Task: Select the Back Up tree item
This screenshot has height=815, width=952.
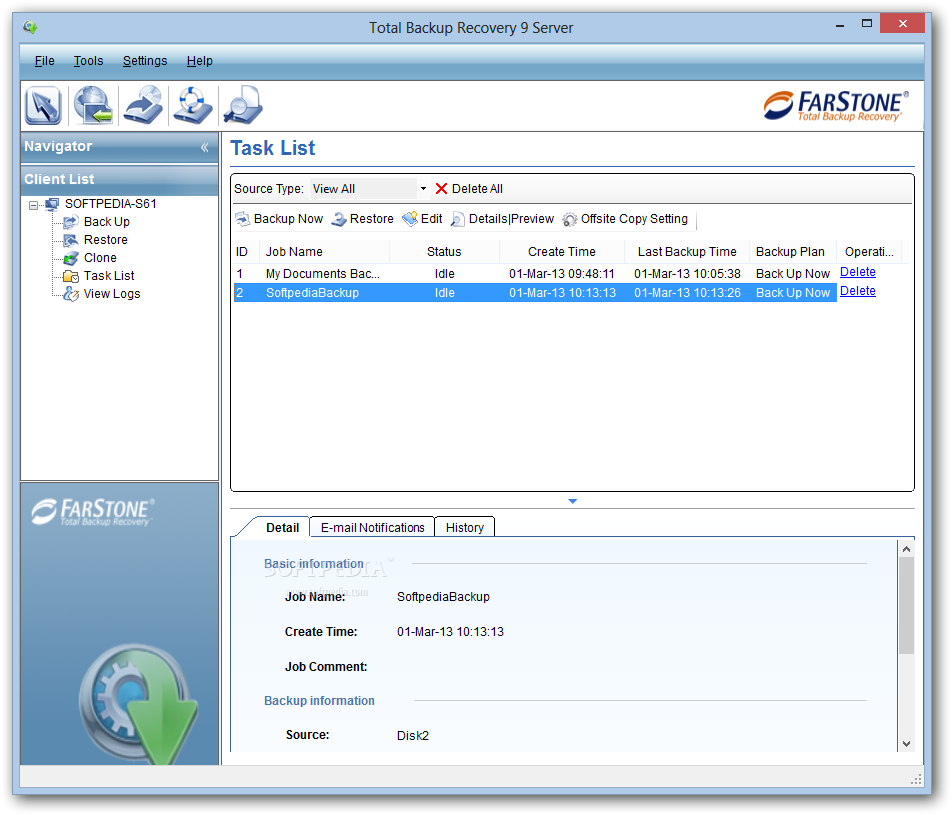Action: coord(107,222)
